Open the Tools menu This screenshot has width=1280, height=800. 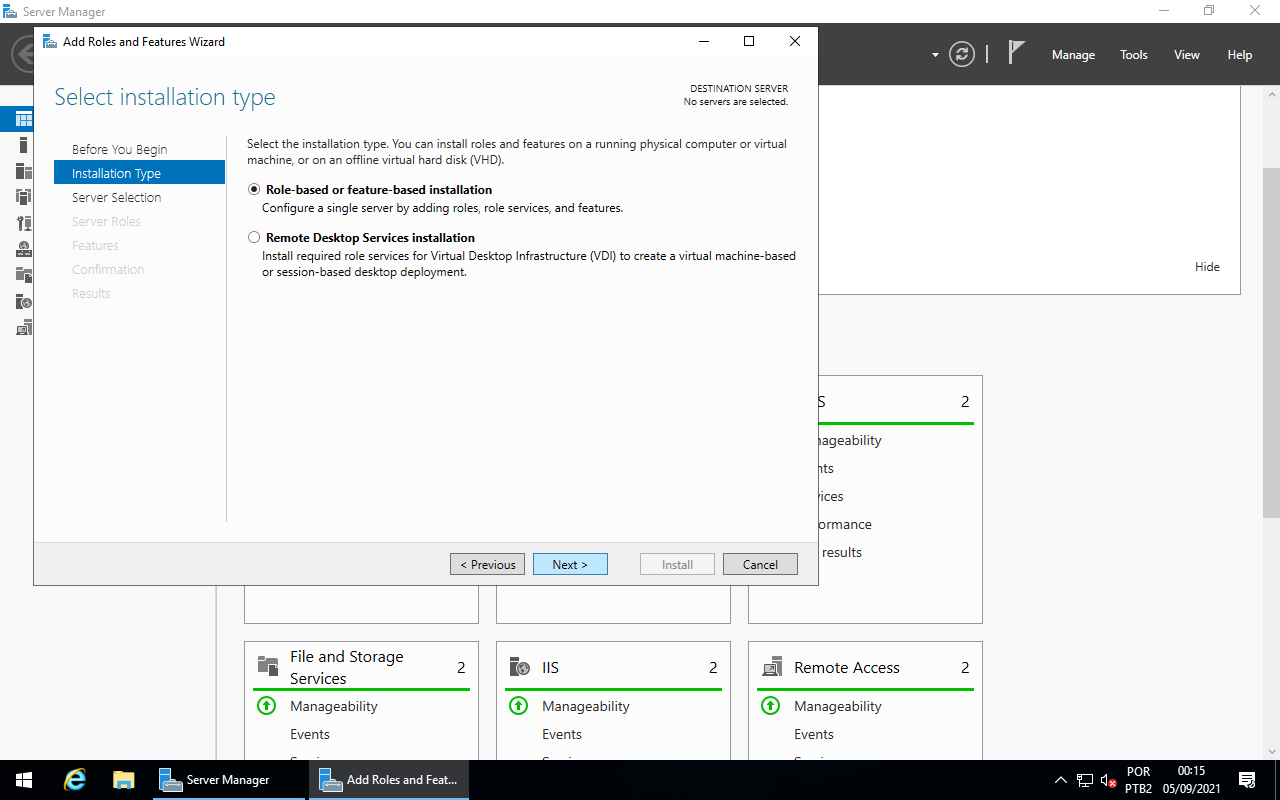1133,55
